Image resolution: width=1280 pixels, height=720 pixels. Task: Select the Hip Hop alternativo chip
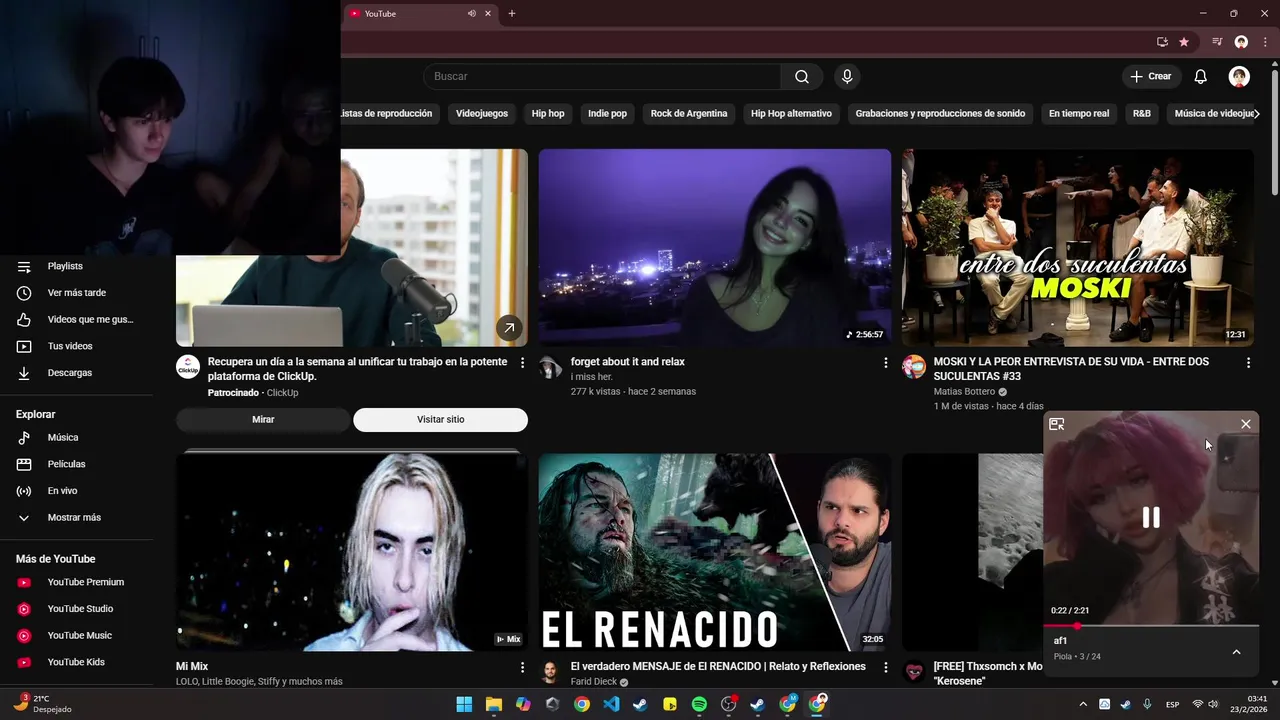tap(791, 113)
